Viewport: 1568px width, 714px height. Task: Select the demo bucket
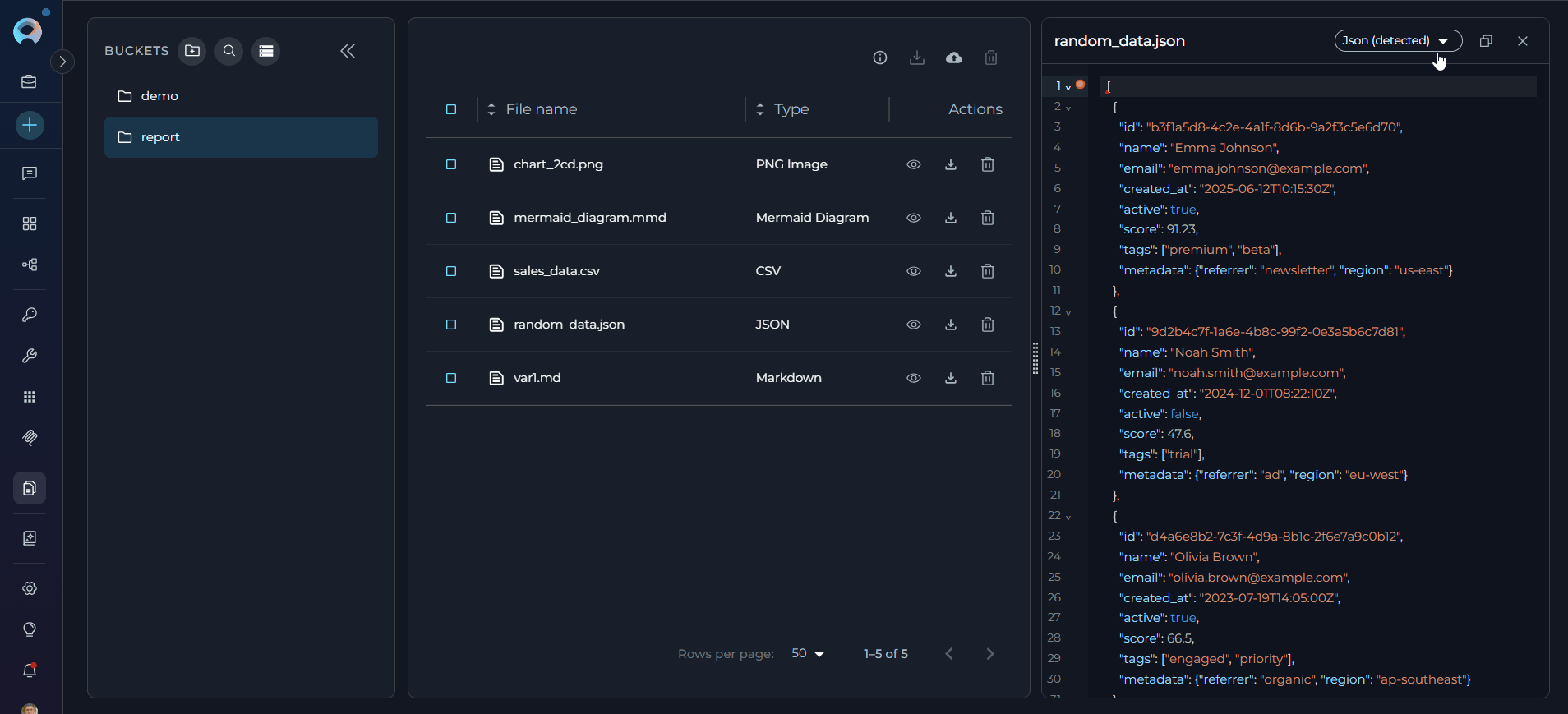coord(159,96)
